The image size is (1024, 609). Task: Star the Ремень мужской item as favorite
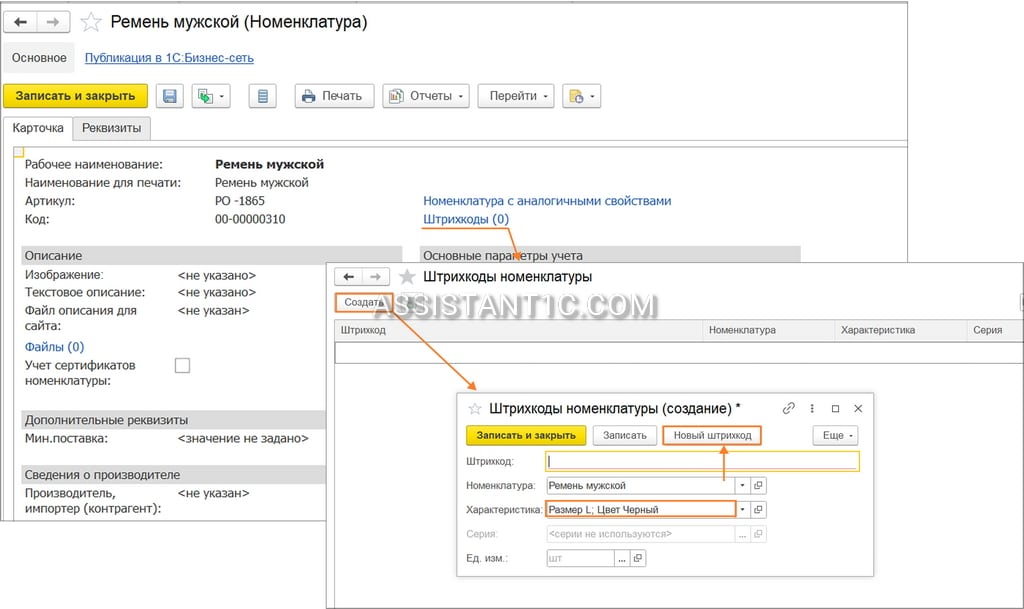(x=91, y=22)
